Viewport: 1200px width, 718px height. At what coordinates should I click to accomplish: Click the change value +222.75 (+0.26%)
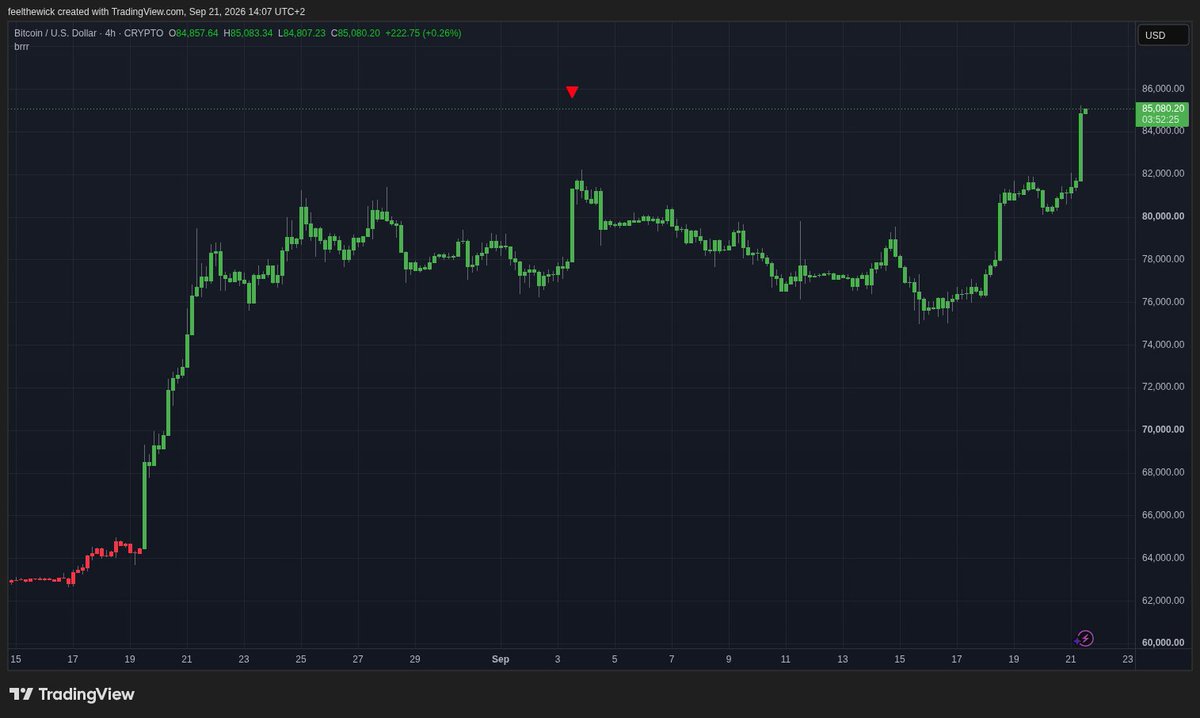(423, 33)
